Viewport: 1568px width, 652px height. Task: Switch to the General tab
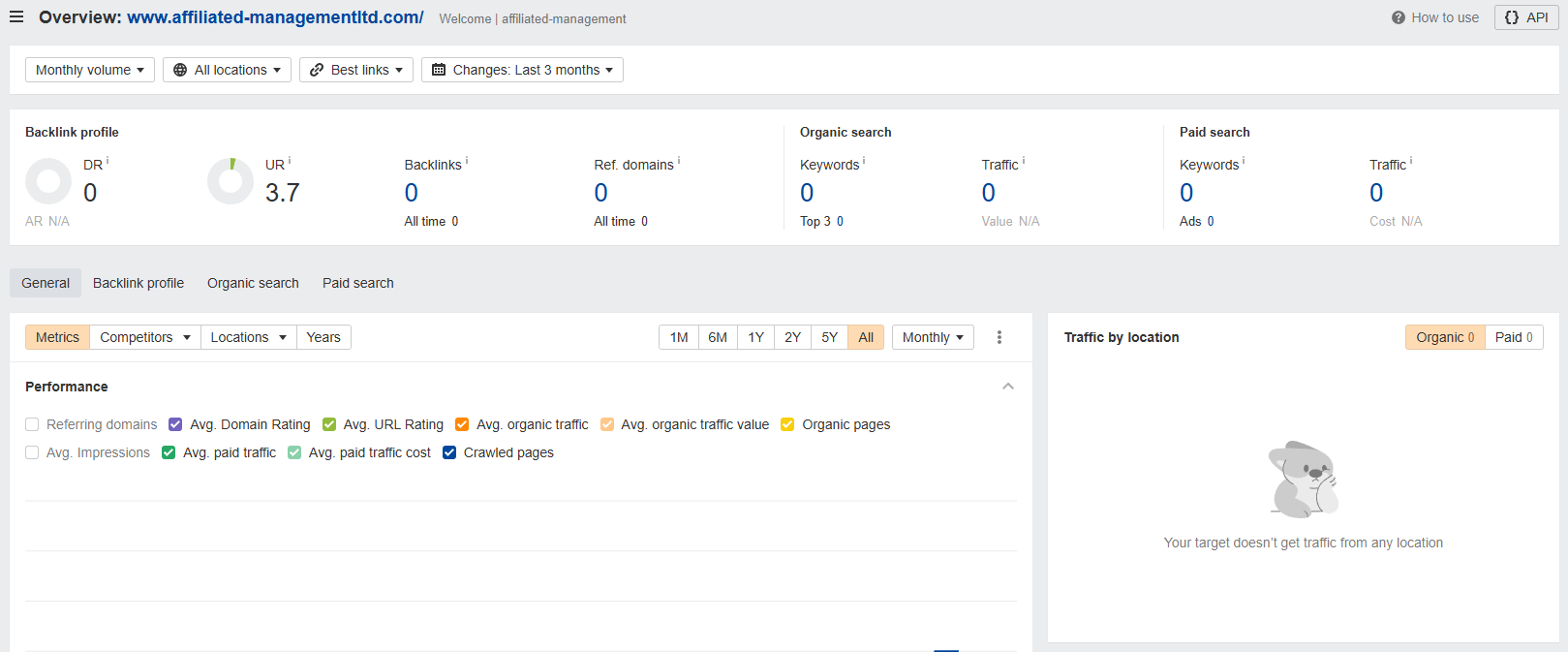pos(46,283)
